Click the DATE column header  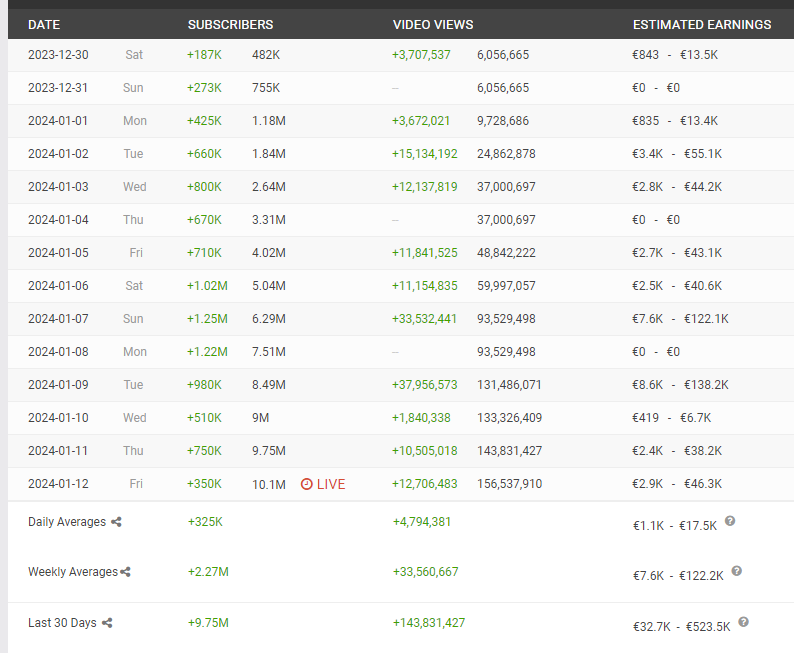(44, 25)
